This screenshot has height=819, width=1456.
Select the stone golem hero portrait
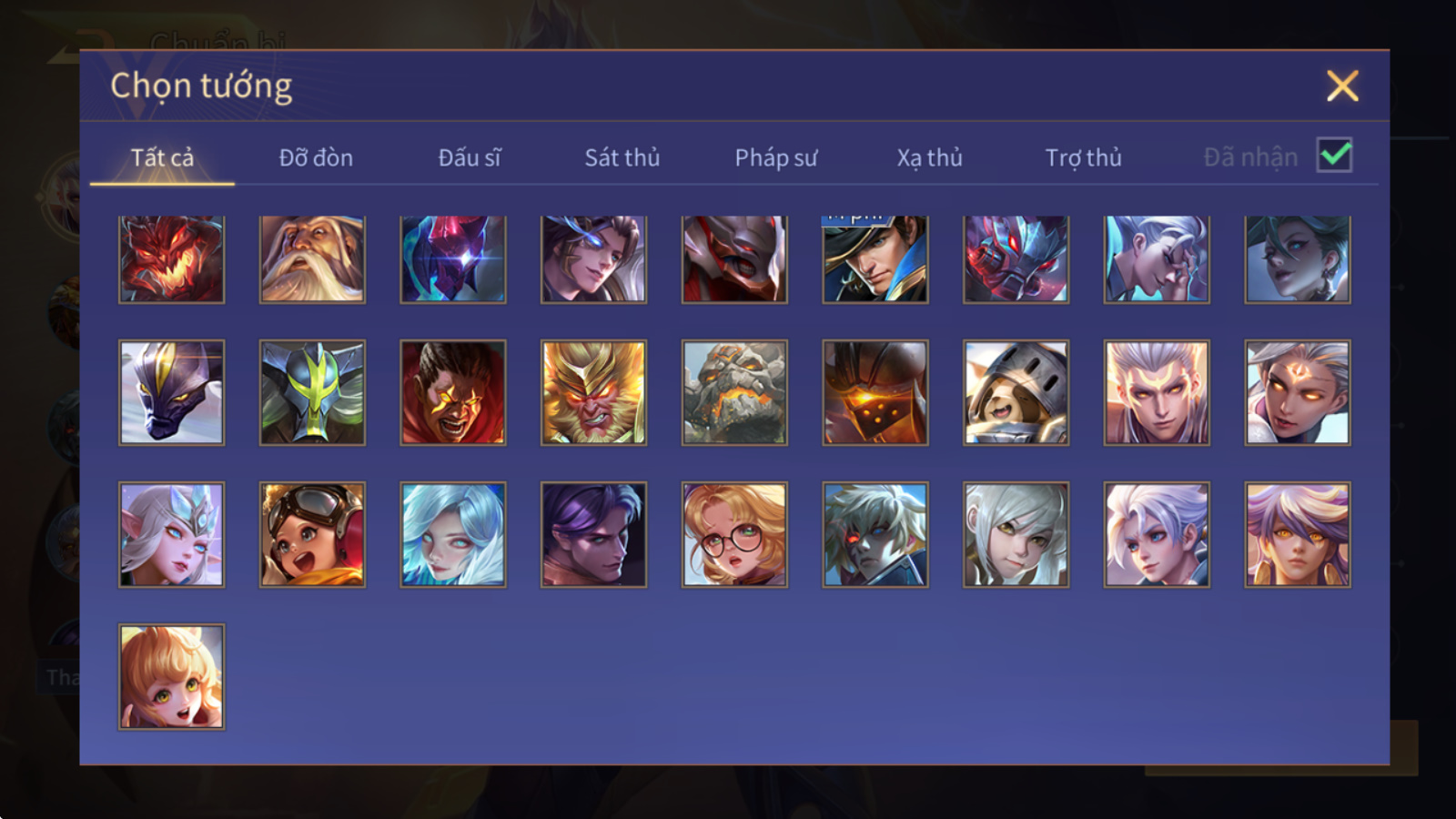734,392
